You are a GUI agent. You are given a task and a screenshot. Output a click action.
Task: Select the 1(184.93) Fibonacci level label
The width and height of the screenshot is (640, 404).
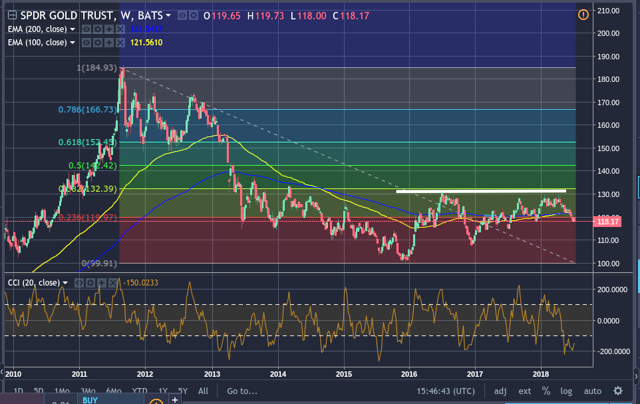[97, 67]
